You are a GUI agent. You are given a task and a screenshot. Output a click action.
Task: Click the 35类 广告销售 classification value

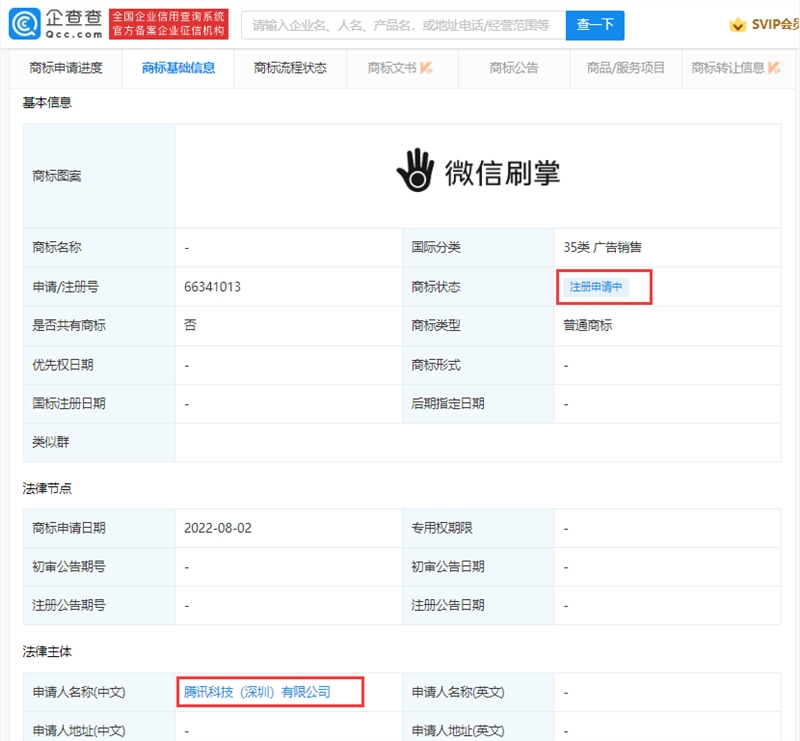(602, 247)
